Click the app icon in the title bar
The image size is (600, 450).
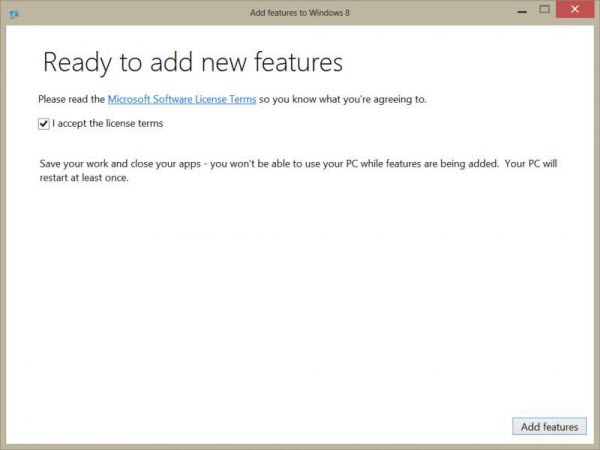pos(14,15)
